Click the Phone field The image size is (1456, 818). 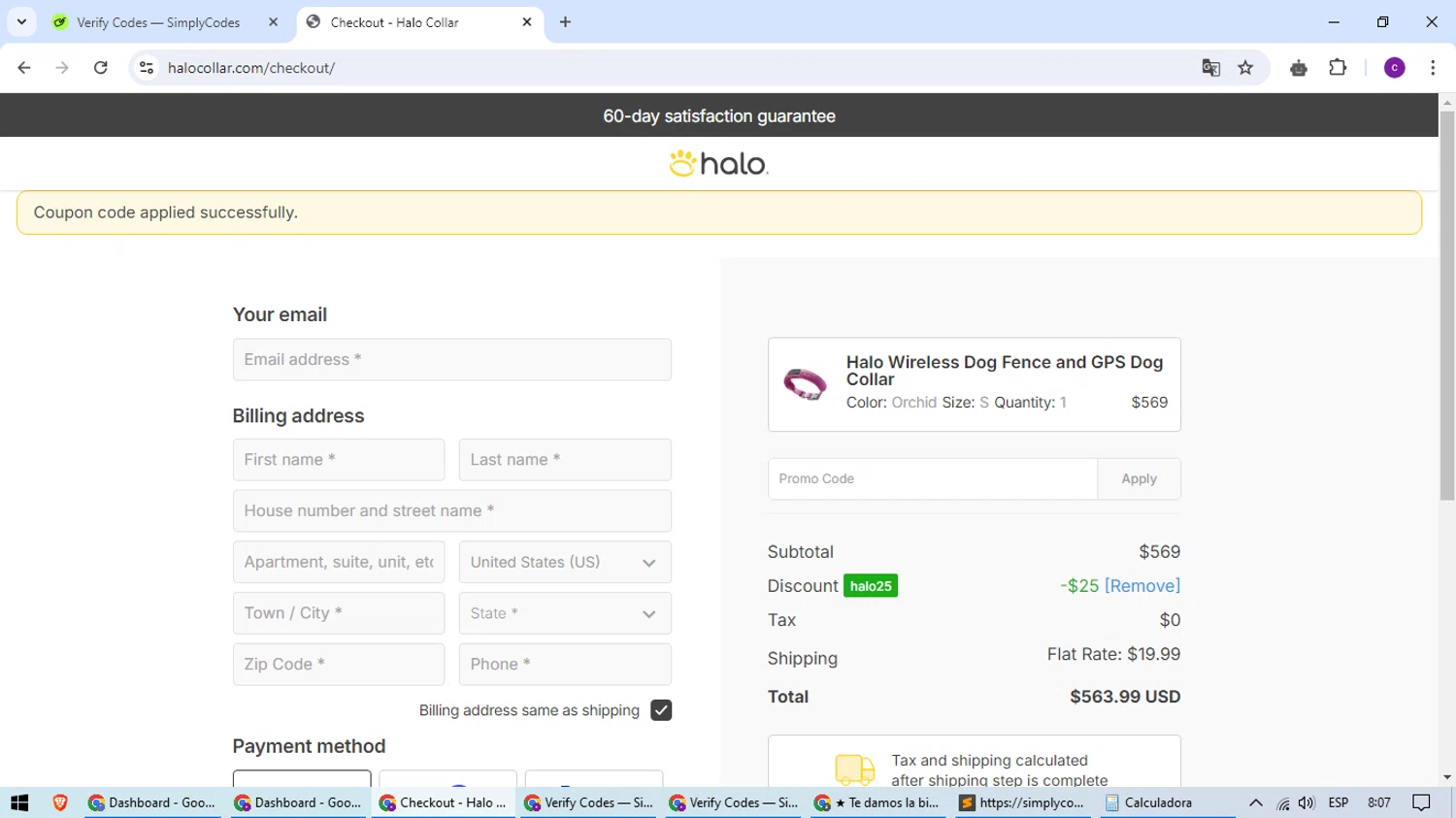point(565,665)
